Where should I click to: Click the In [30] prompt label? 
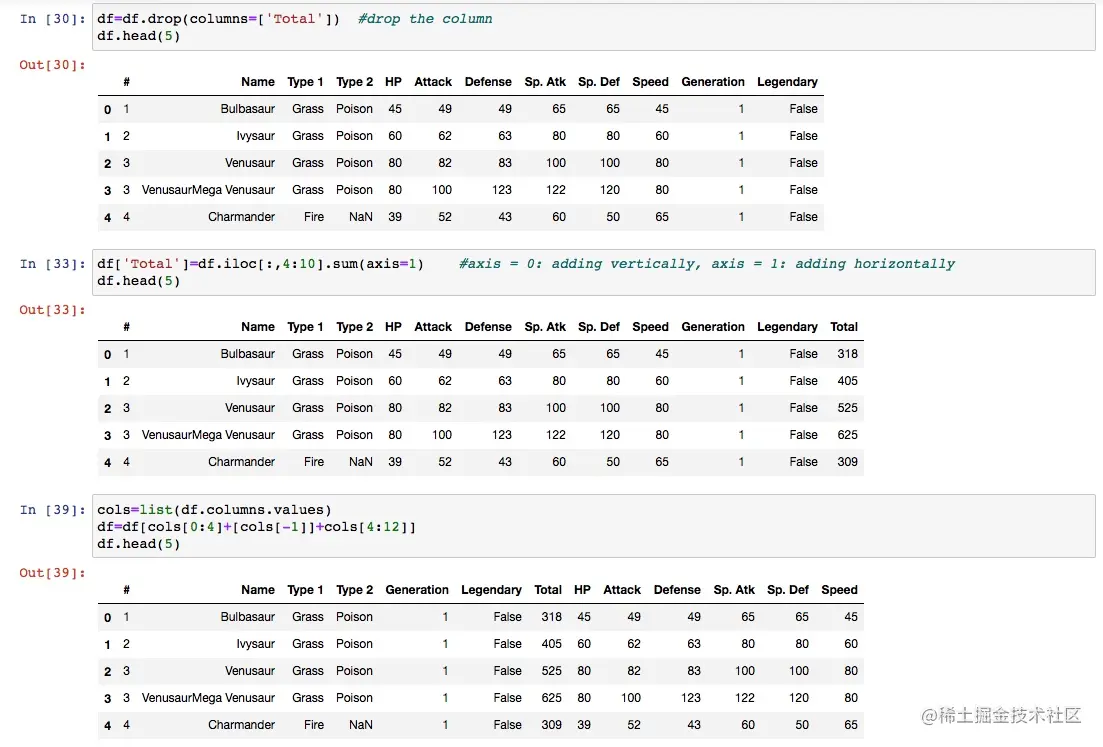click(x=52, y=19)
